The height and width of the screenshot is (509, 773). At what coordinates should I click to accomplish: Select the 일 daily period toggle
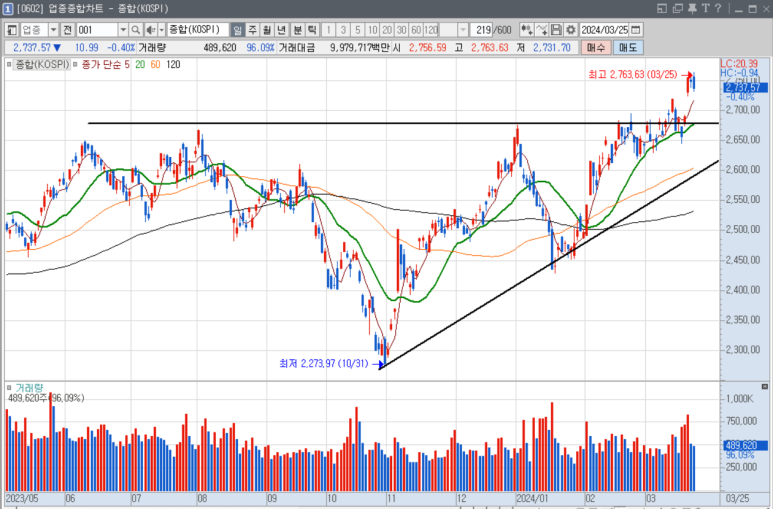tap(238, 30)
